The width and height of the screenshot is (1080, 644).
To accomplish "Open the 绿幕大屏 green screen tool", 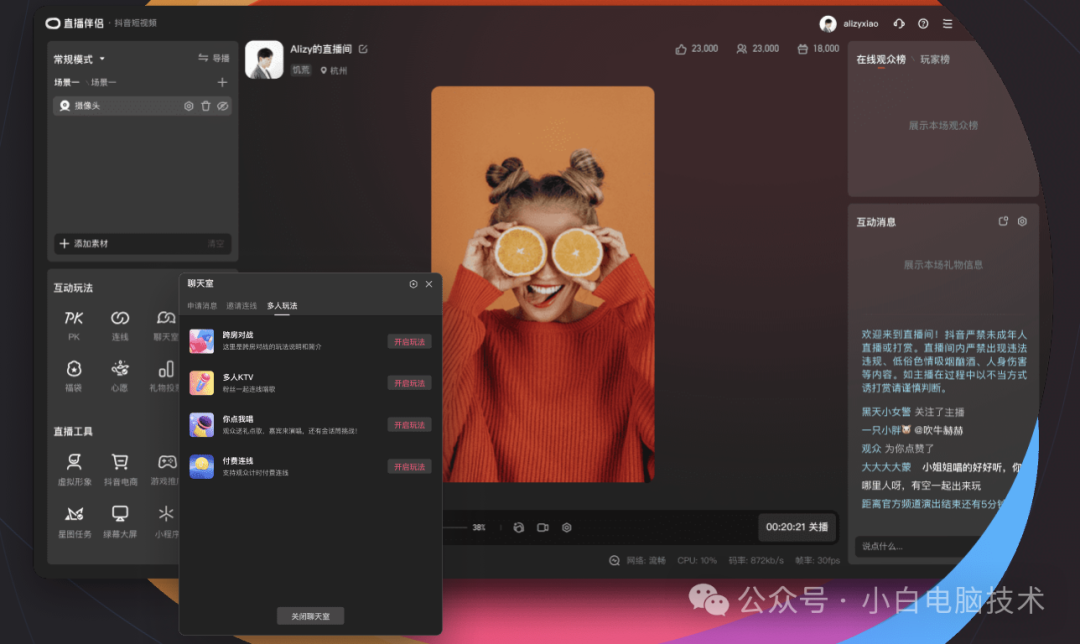I will tap(120, 513).
